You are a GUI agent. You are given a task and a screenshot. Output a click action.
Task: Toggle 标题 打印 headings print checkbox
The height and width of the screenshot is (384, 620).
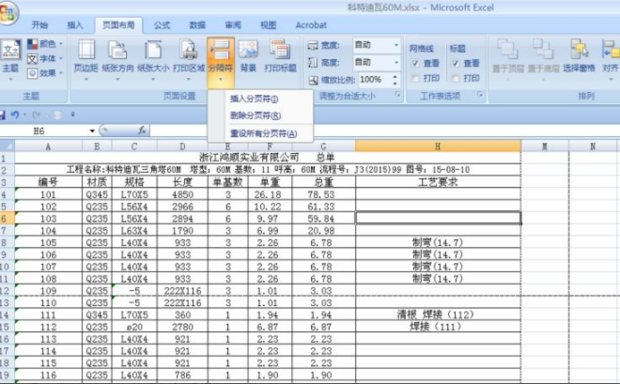455,78
